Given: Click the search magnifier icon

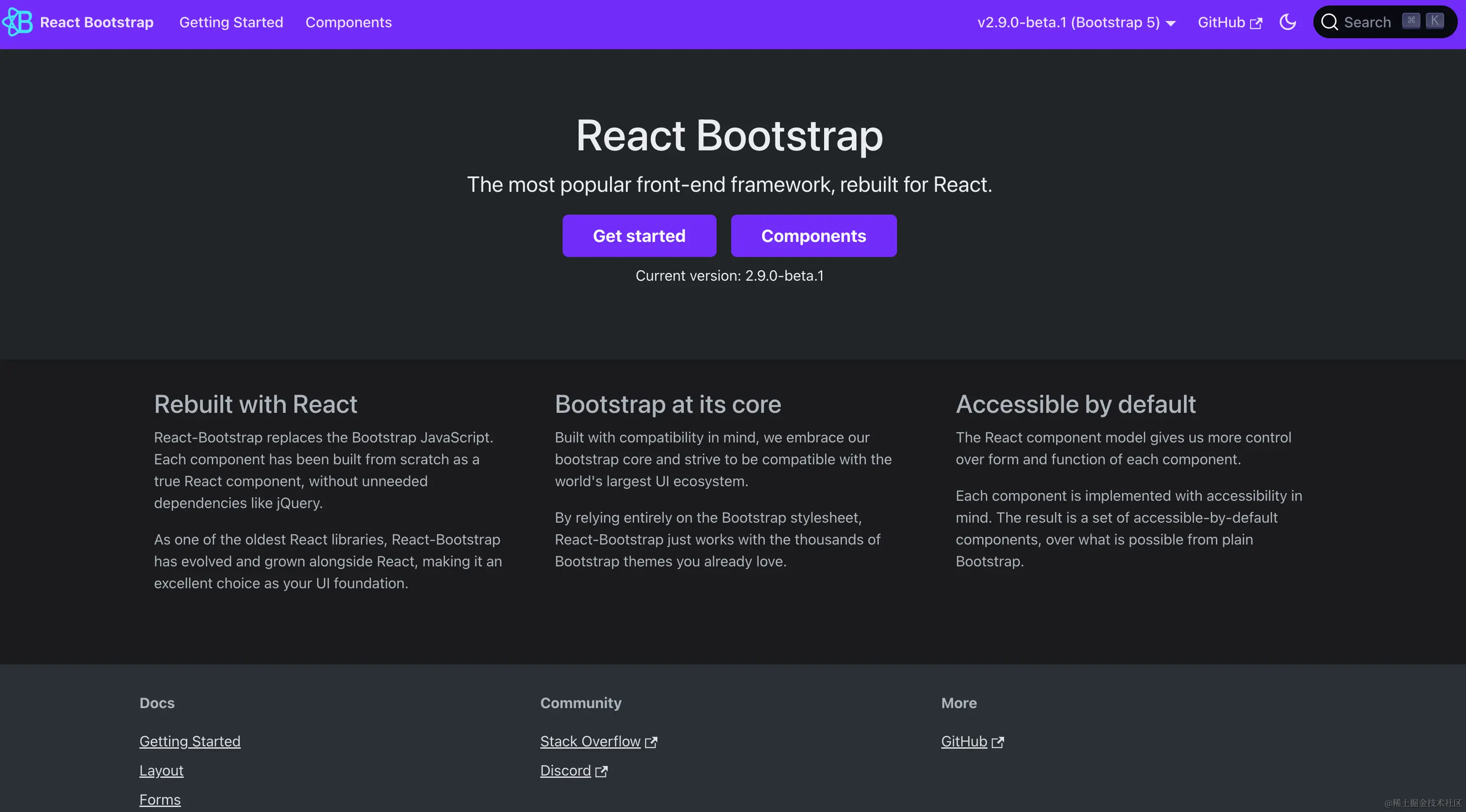Looking at the screenshot, I should [x=1329, y=22].
